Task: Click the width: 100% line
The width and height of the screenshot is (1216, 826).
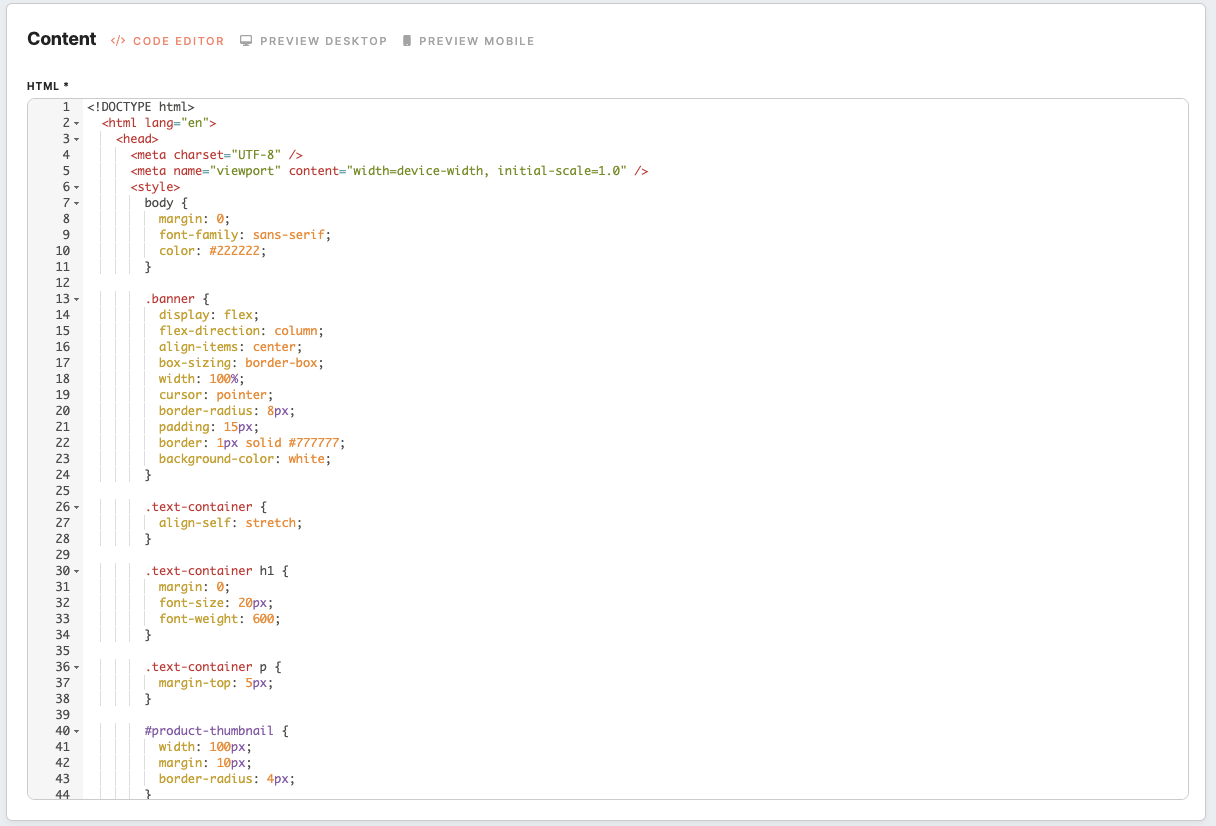Action: coord(202,379)
